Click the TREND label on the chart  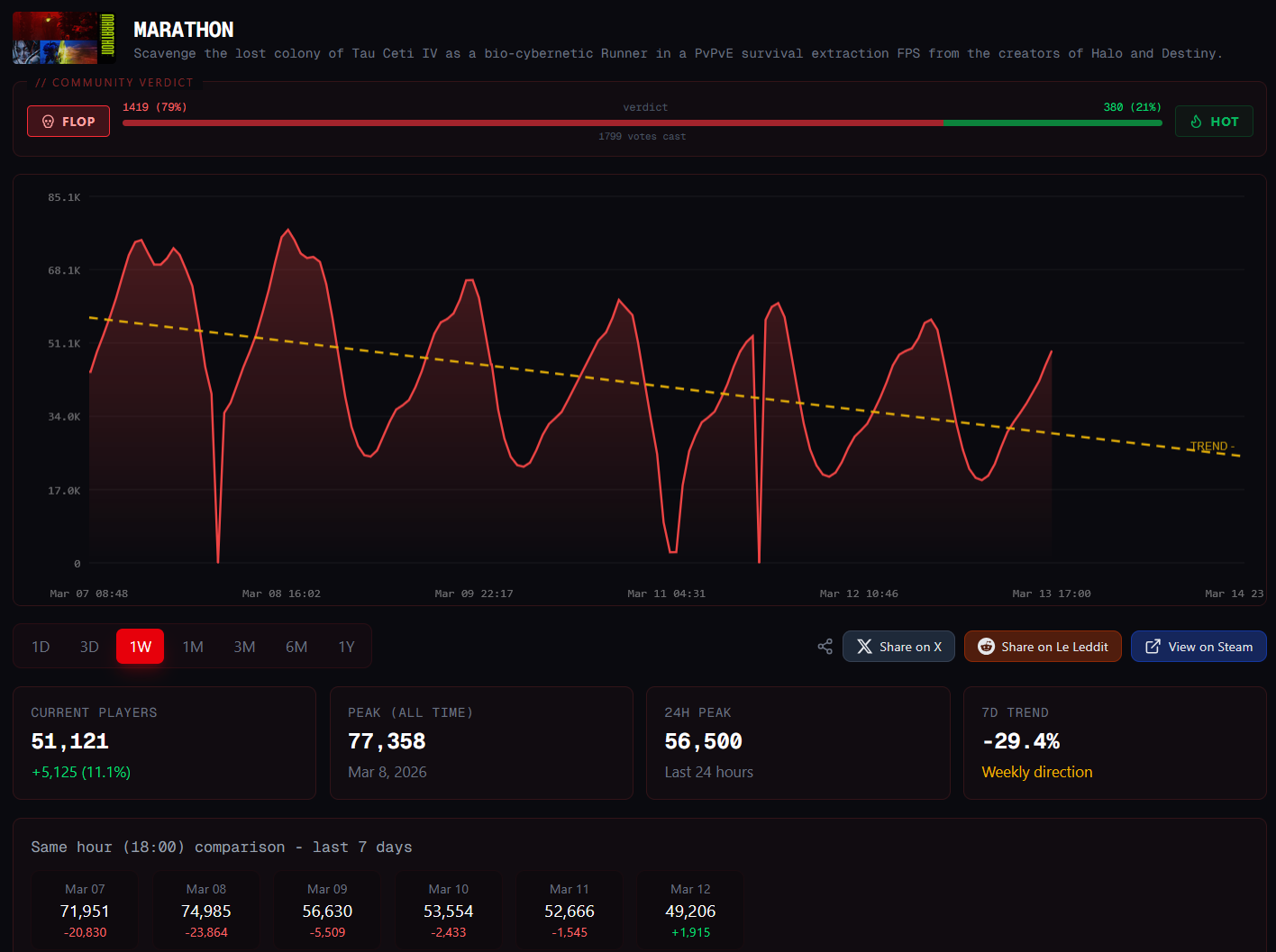pos(1212,447)
